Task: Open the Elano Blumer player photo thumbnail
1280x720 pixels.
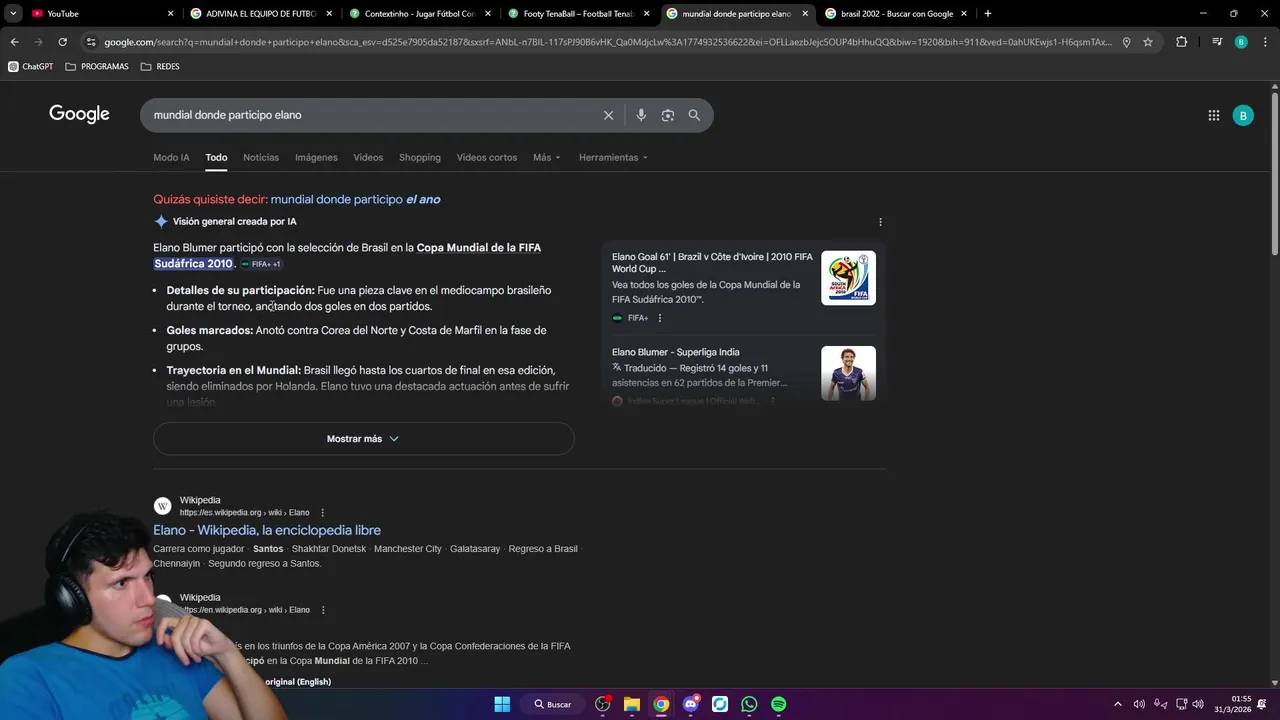Action: click(x=848, y=373)
